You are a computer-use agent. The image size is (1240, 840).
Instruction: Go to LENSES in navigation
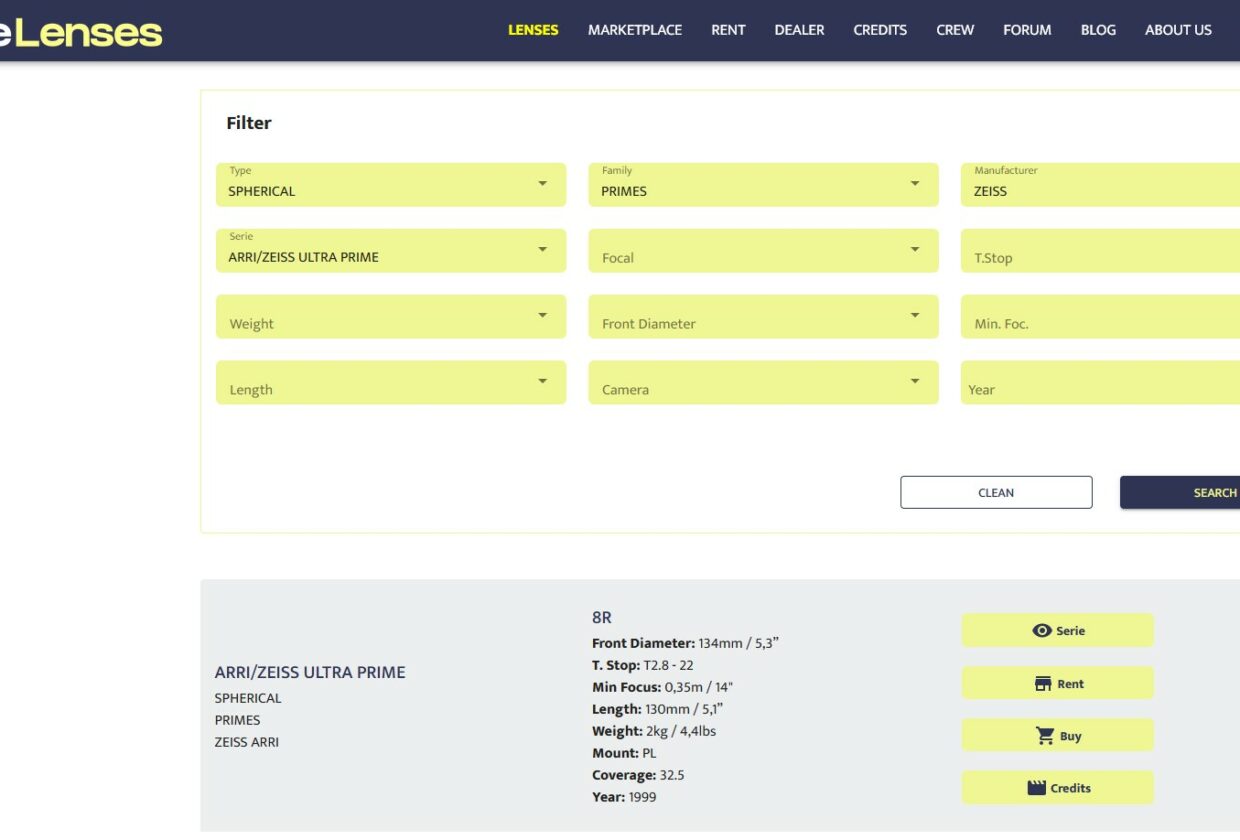pos(533,30)
